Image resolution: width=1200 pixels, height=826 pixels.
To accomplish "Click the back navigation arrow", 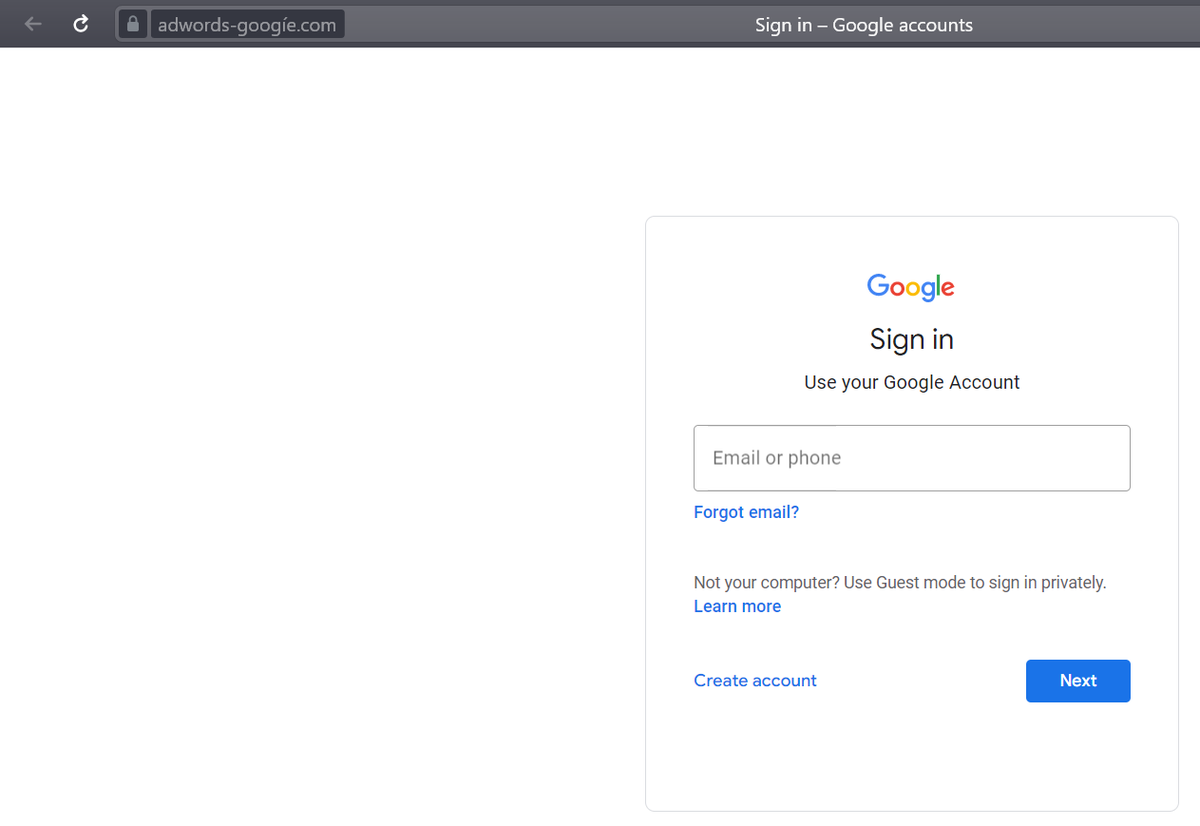I will pyautogui.click(x=33, y=24).
